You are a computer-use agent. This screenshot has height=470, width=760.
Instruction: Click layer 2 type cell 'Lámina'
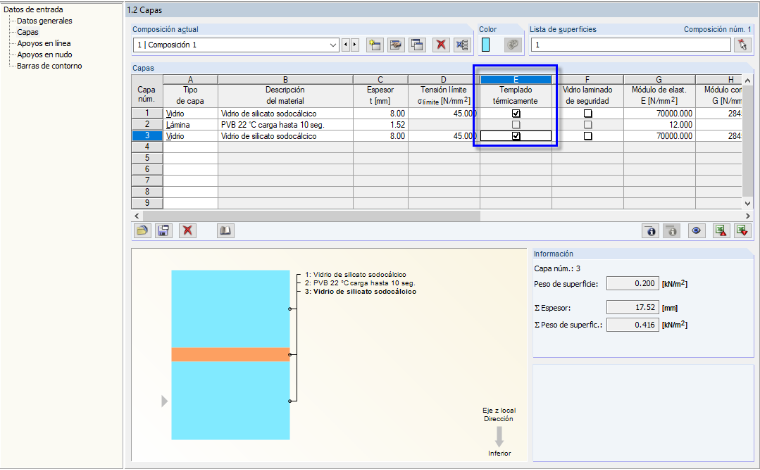point(190,125)
